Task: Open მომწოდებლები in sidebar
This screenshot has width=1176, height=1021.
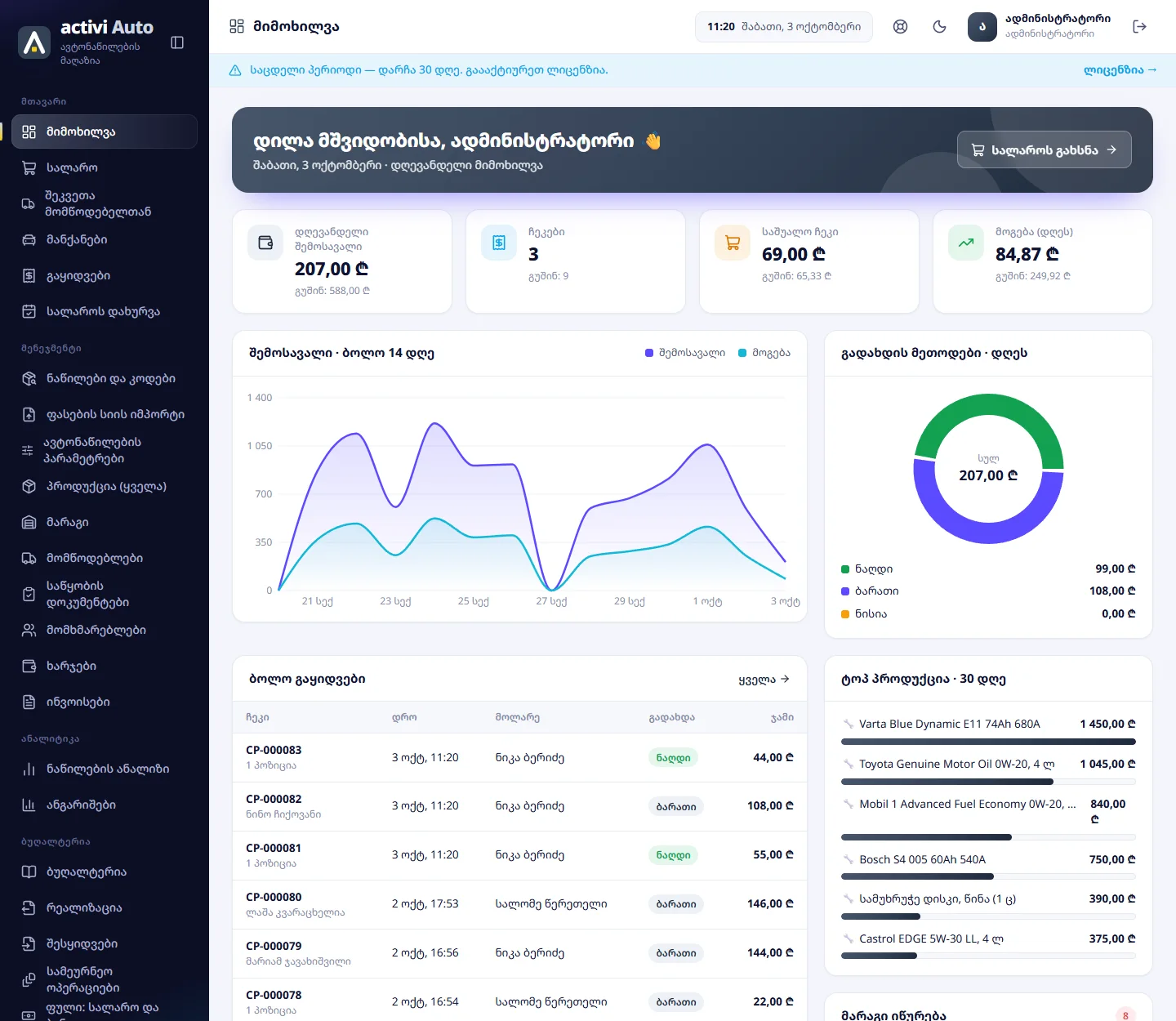Action: pyautogui.click(x=105, y=558)
